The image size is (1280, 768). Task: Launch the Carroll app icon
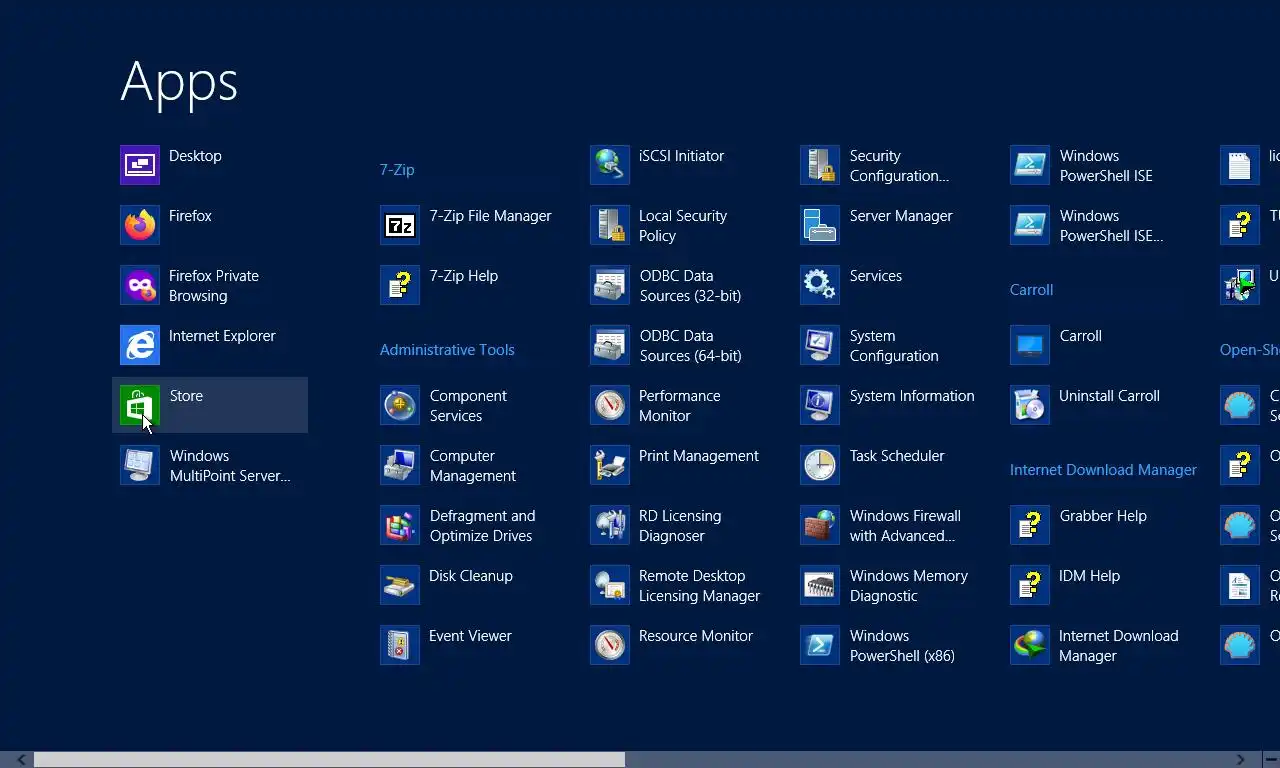click(1030, 345)
